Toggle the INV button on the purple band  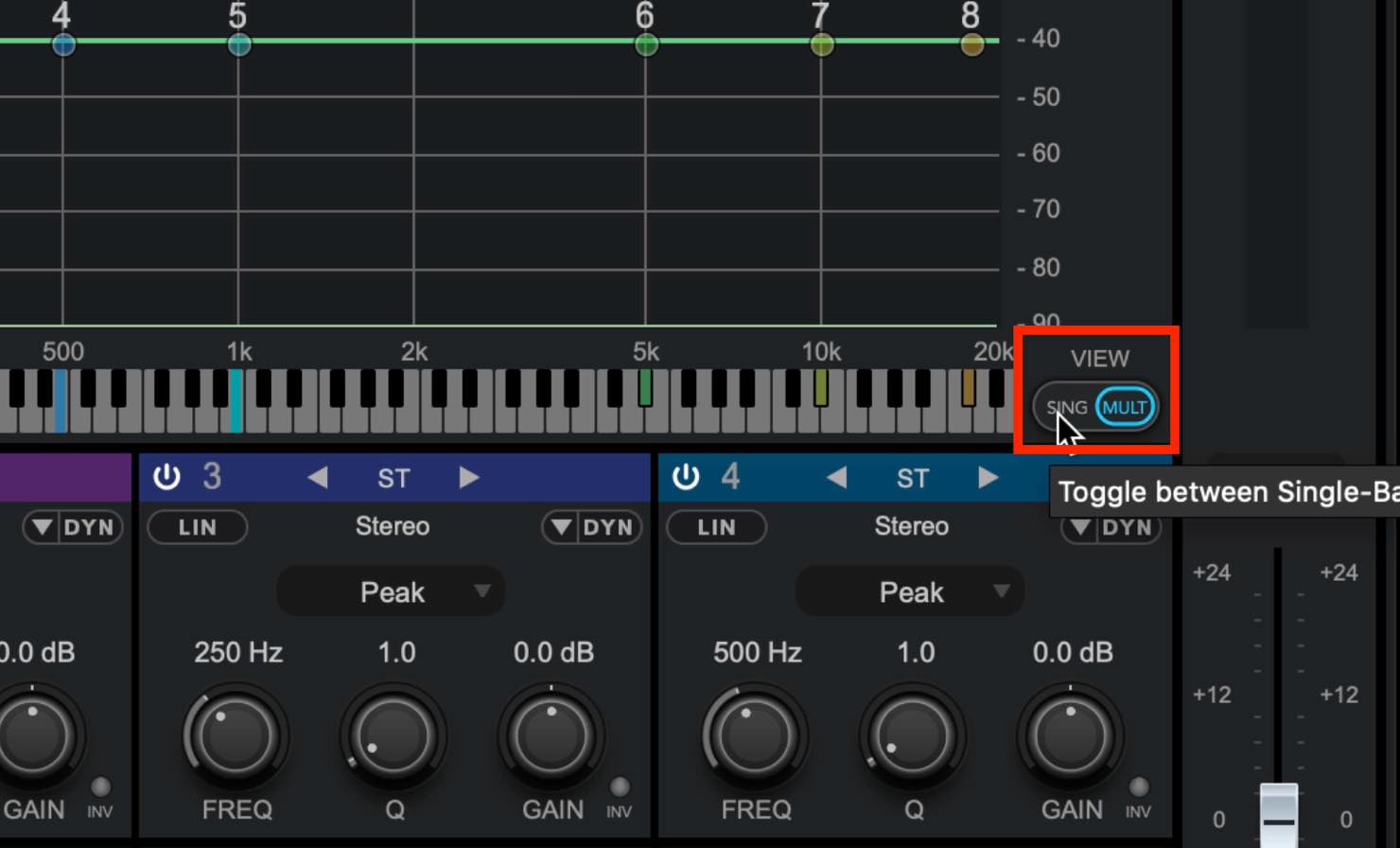(100, 787)
